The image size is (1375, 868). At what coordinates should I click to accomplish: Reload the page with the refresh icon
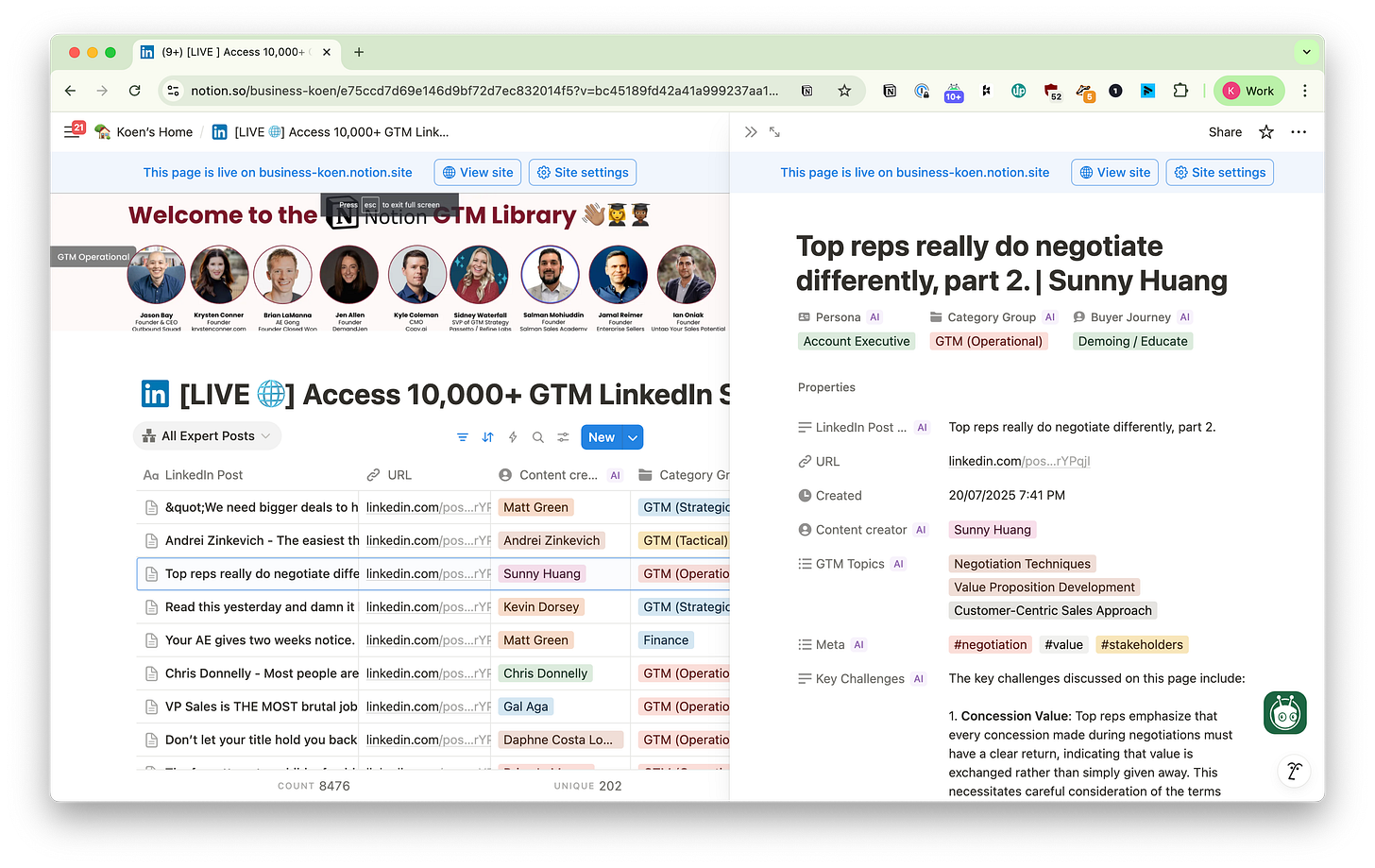[135, 91]
